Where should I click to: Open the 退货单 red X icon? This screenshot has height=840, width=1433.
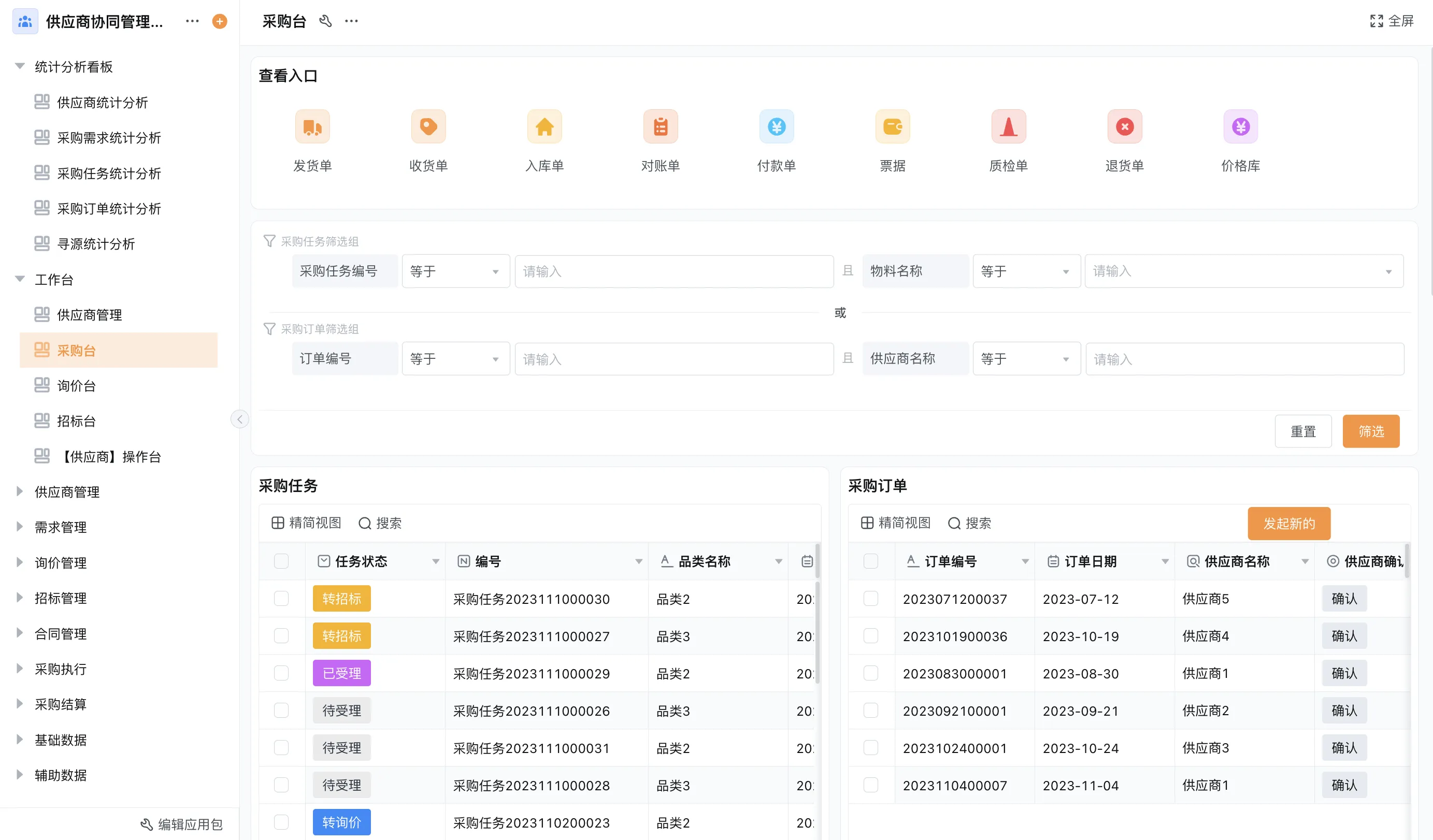(x=1124, y=127)
